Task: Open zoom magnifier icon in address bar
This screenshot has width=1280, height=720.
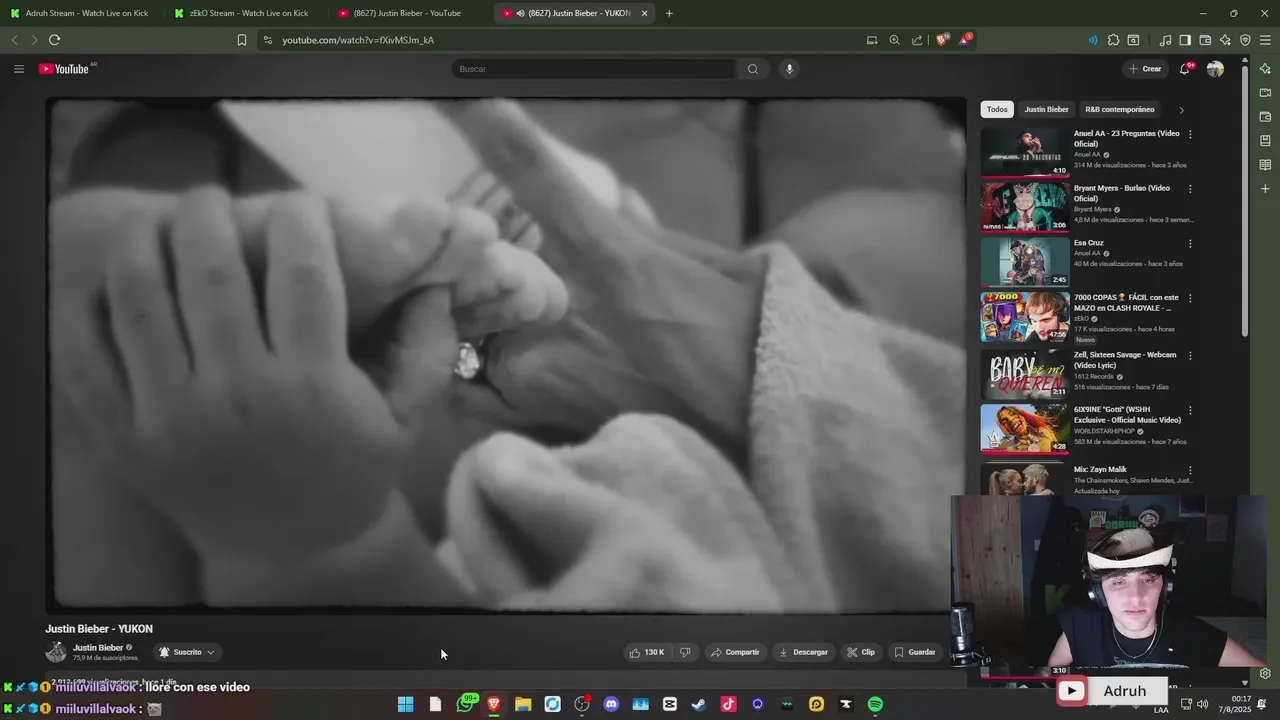Action: (894, 40)
